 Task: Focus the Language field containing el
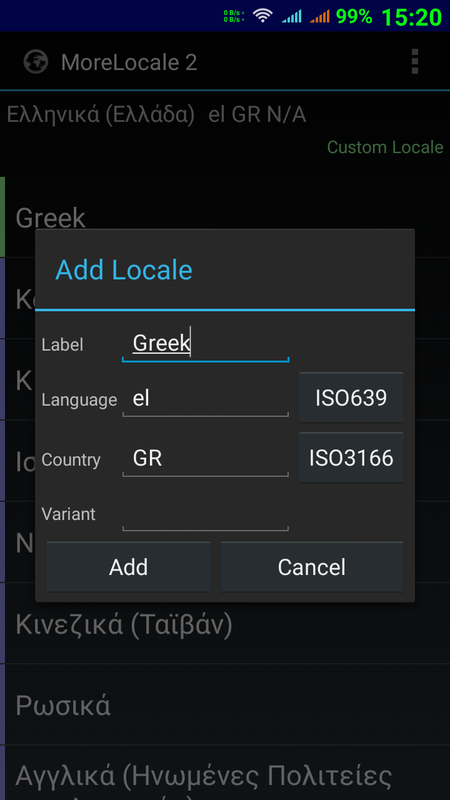tap(206, 399)
